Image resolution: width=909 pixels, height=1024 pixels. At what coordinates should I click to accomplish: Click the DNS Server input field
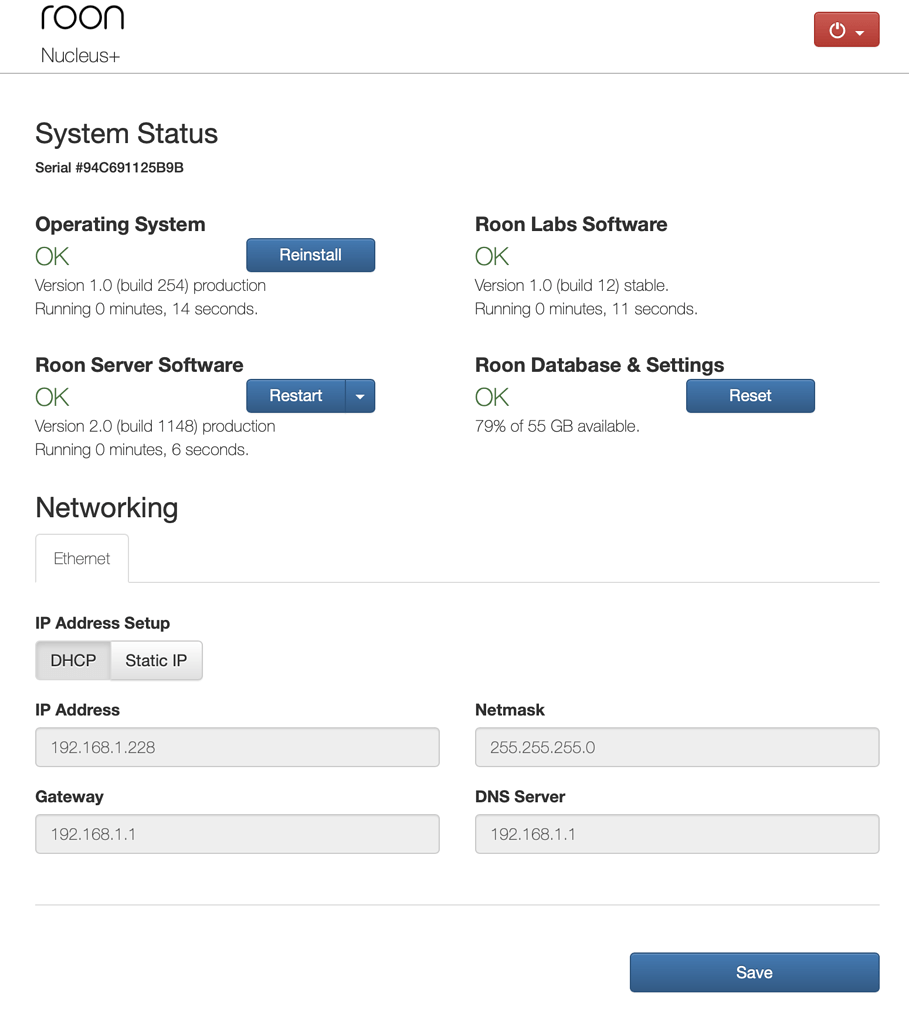(677, 834)
